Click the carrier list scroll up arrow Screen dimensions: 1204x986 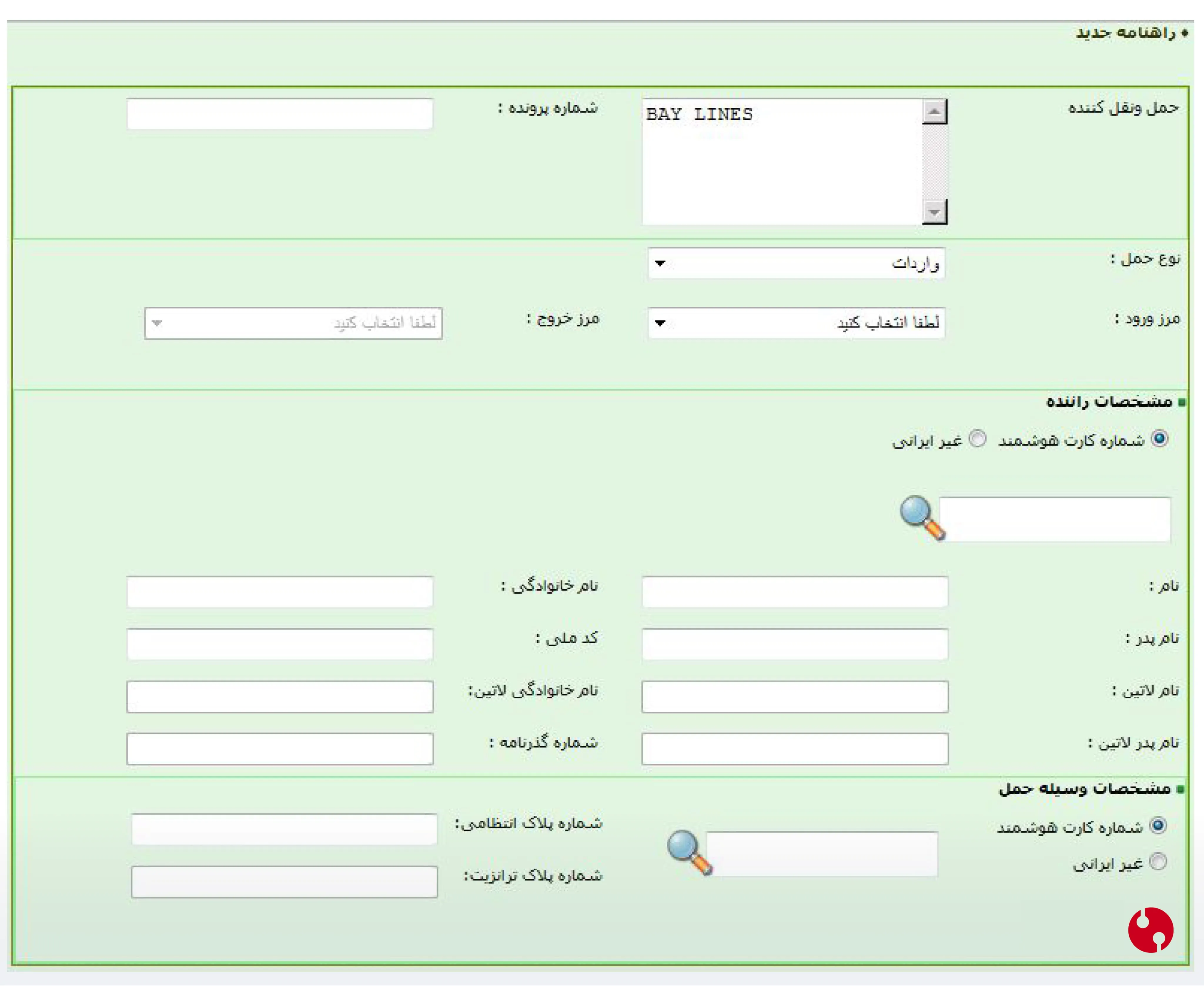point(934,111)
